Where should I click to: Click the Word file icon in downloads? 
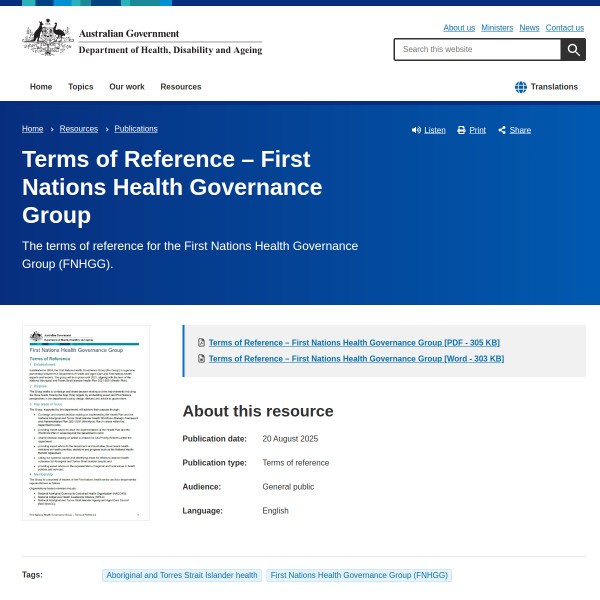tap(201, 358)
